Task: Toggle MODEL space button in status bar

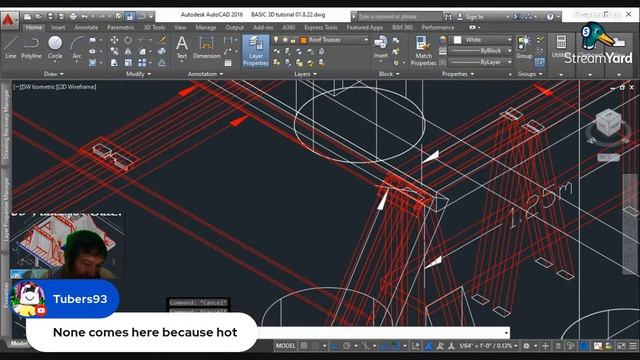Action: point(285,346)
